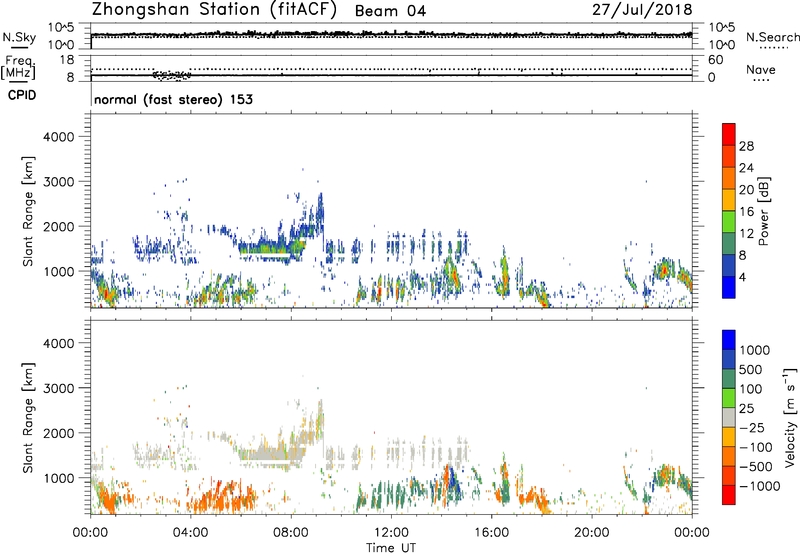Click the '08:00' time axis label
Screen dimensions: 800x554
pos(291,533)
